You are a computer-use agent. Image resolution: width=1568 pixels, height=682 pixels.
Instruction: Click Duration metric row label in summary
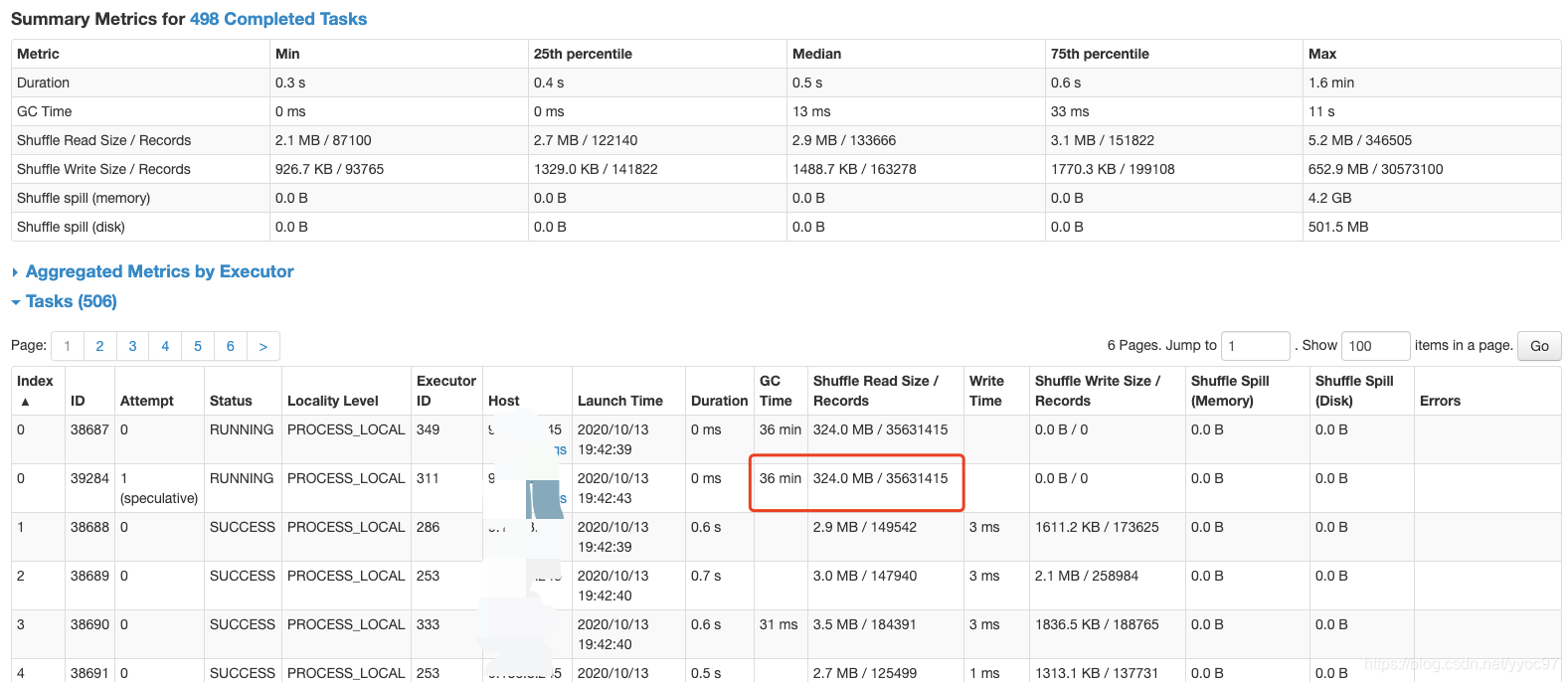(x=43, y=83)
